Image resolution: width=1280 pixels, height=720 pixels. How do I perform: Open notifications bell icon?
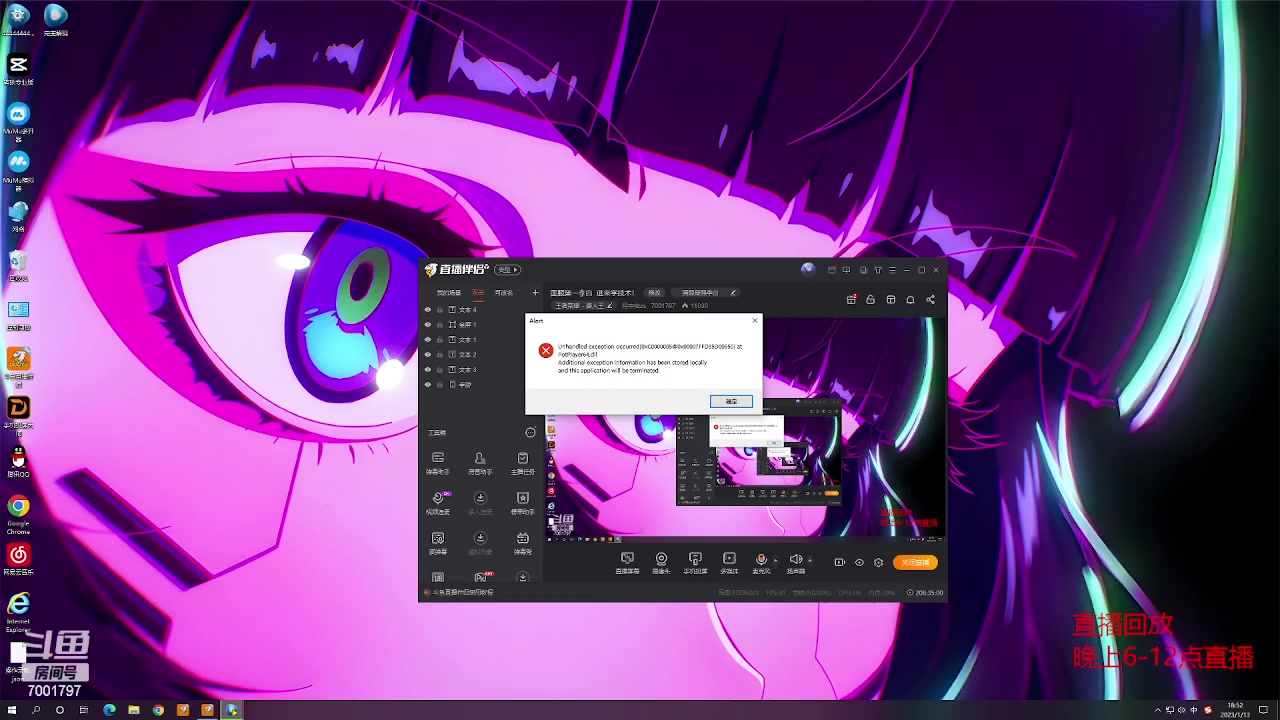click(x=910, y=299)
